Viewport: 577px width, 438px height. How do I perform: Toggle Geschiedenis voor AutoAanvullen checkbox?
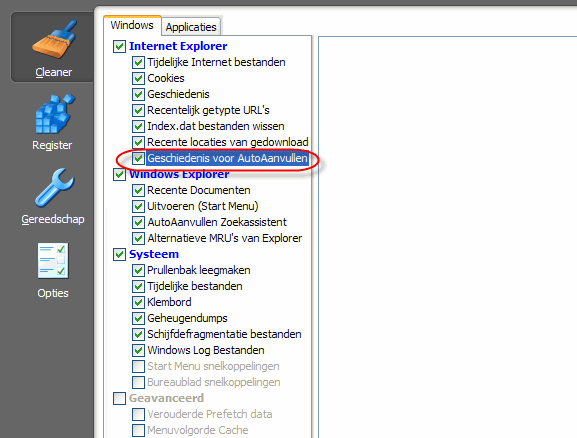coord(138,158)
